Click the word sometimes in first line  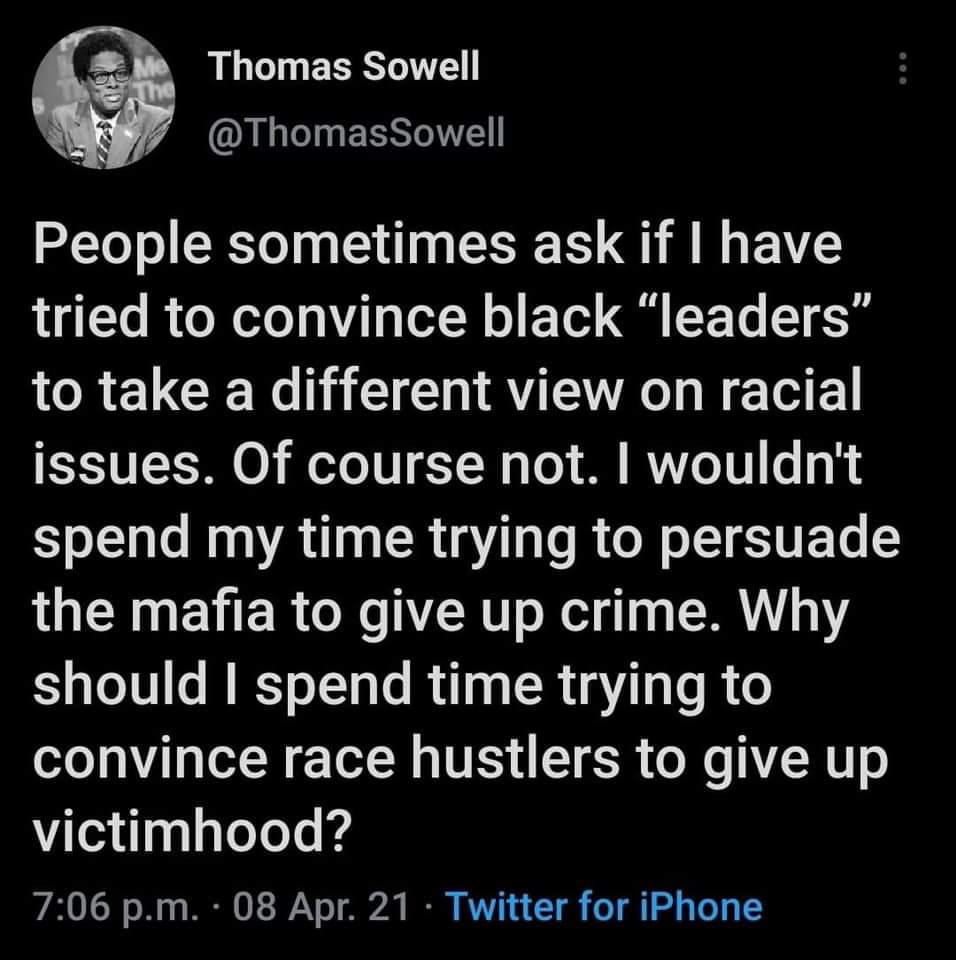[x=373, y=245]
